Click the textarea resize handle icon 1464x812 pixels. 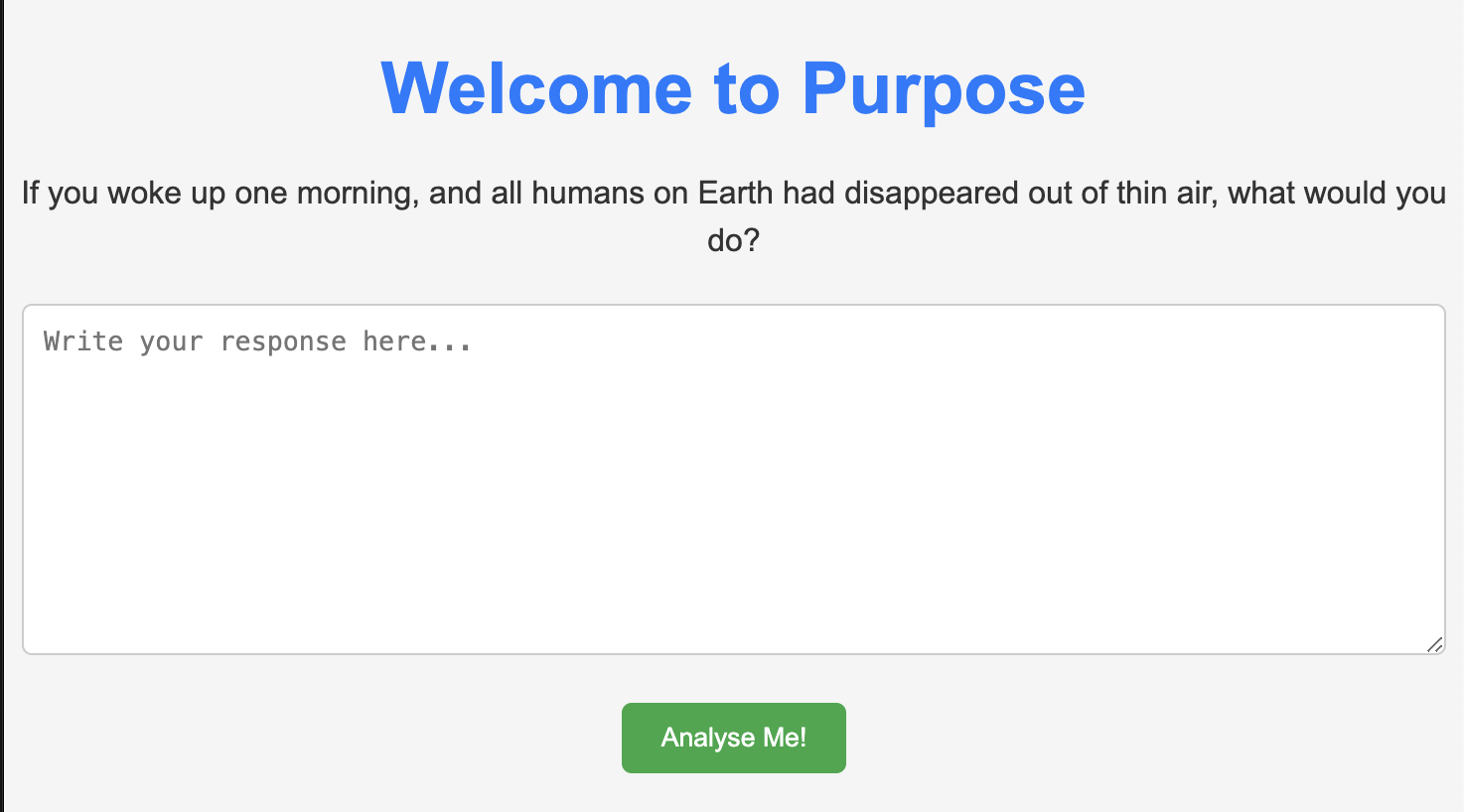click(x=1434, y=644)
